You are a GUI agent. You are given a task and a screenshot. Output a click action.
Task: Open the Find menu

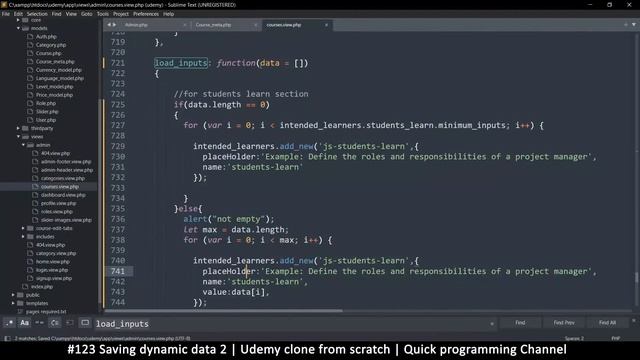coord(56,14)
